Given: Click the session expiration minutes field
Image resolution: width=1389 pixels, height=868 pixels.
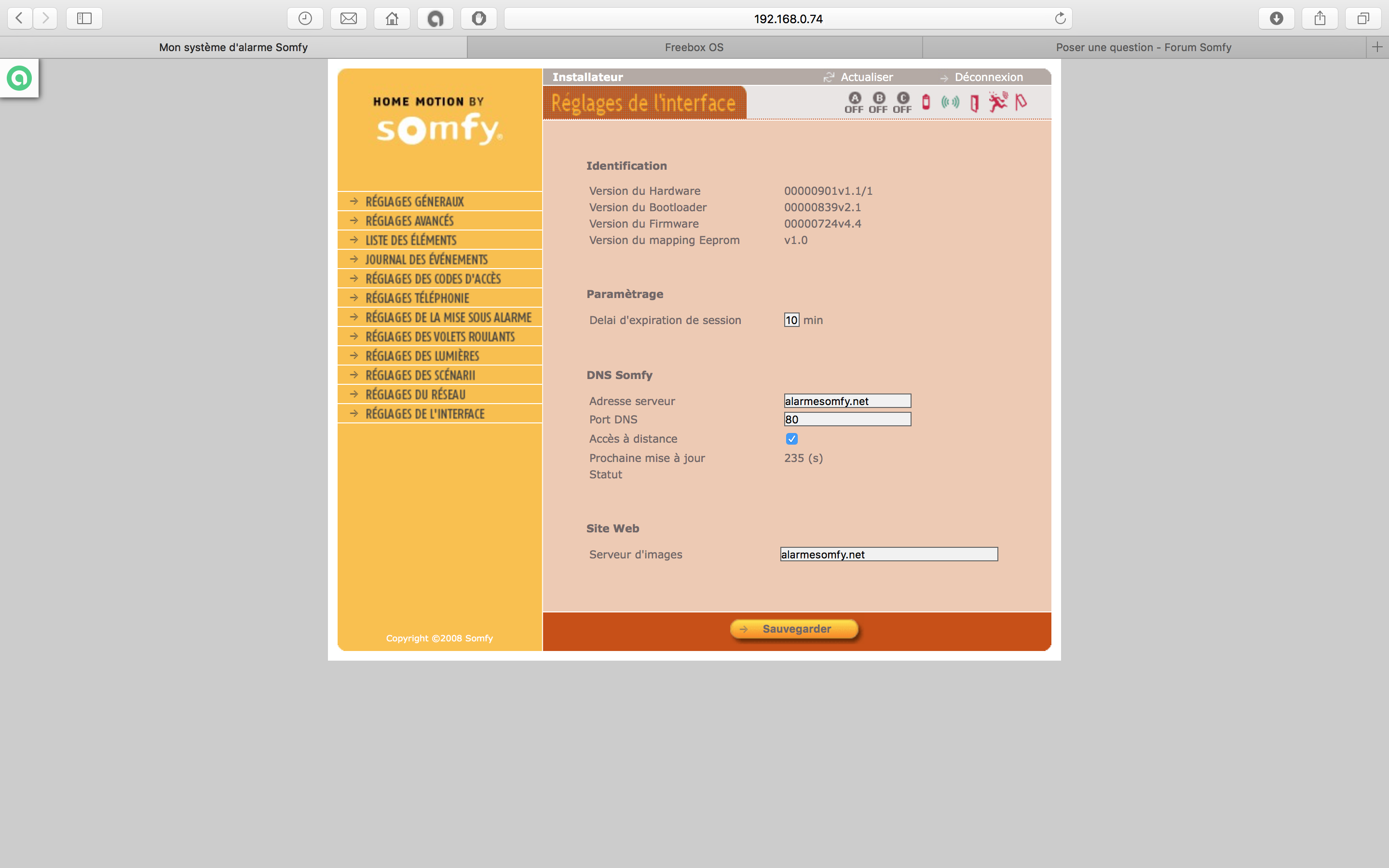Looking at the screenshot, I should pos(791,320).
